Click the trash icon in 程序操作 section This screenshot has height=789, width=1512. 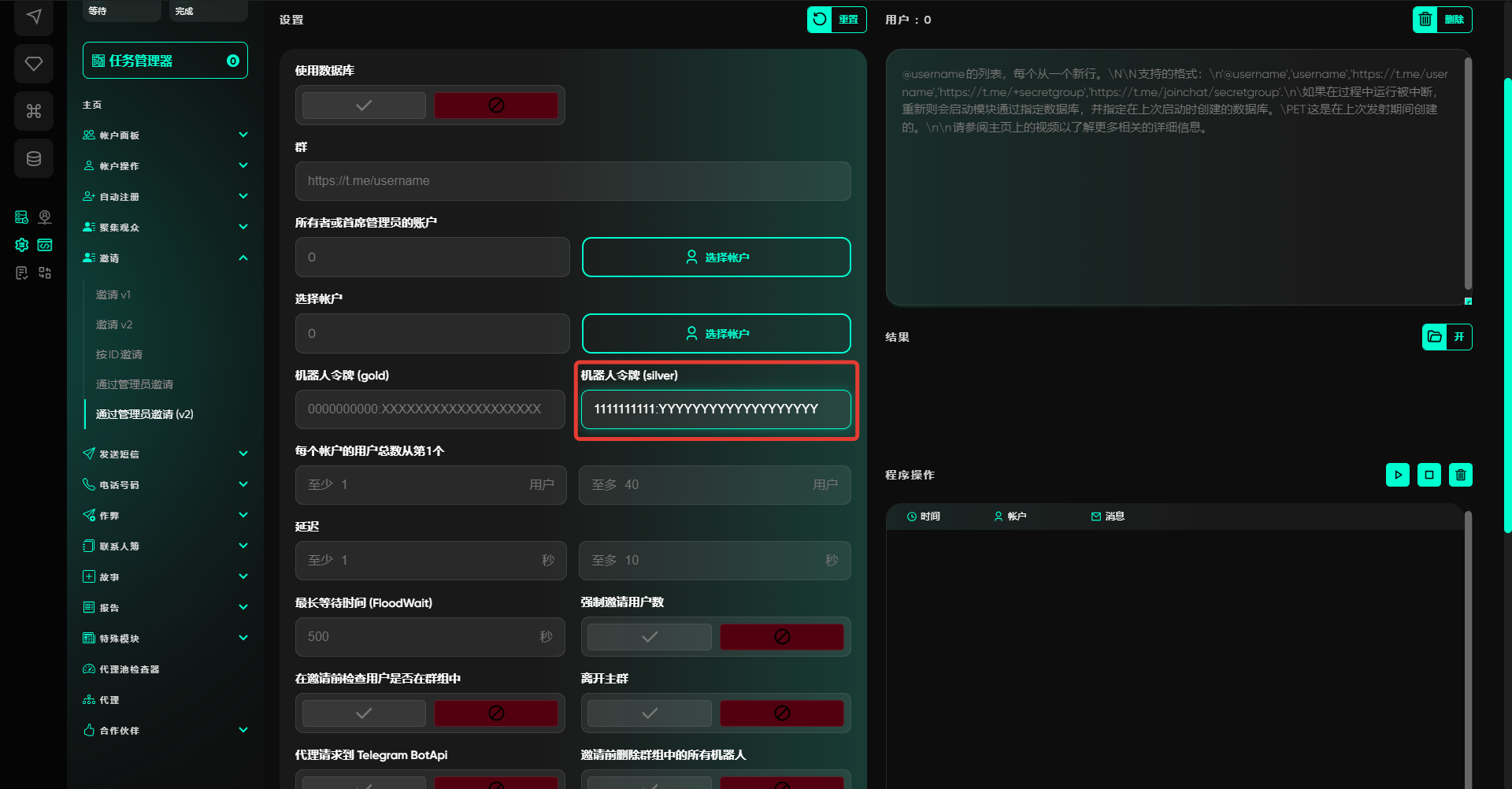(x=1460, y=475)
